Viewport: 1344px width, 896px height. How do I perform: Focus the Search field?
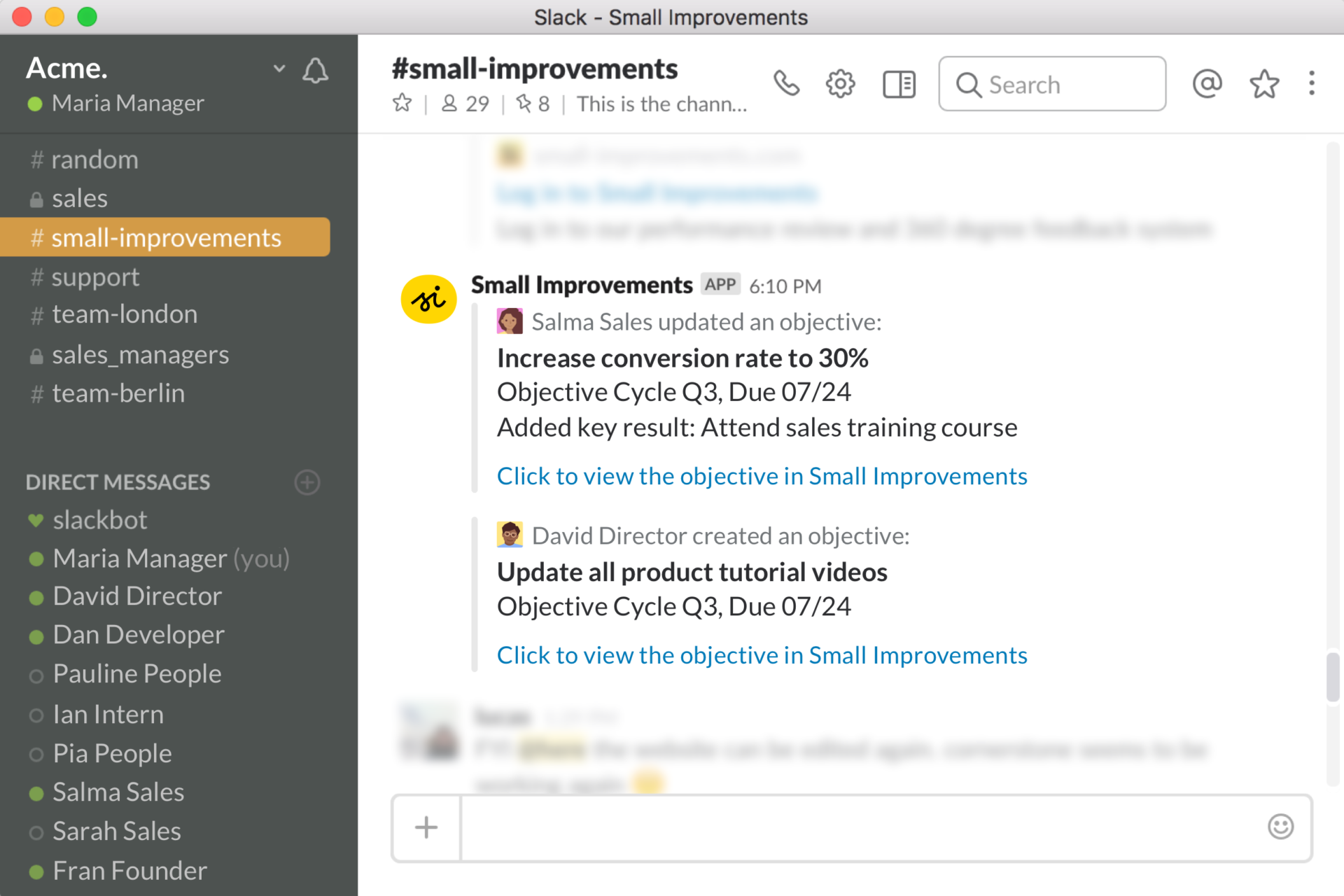point(1052,84)
